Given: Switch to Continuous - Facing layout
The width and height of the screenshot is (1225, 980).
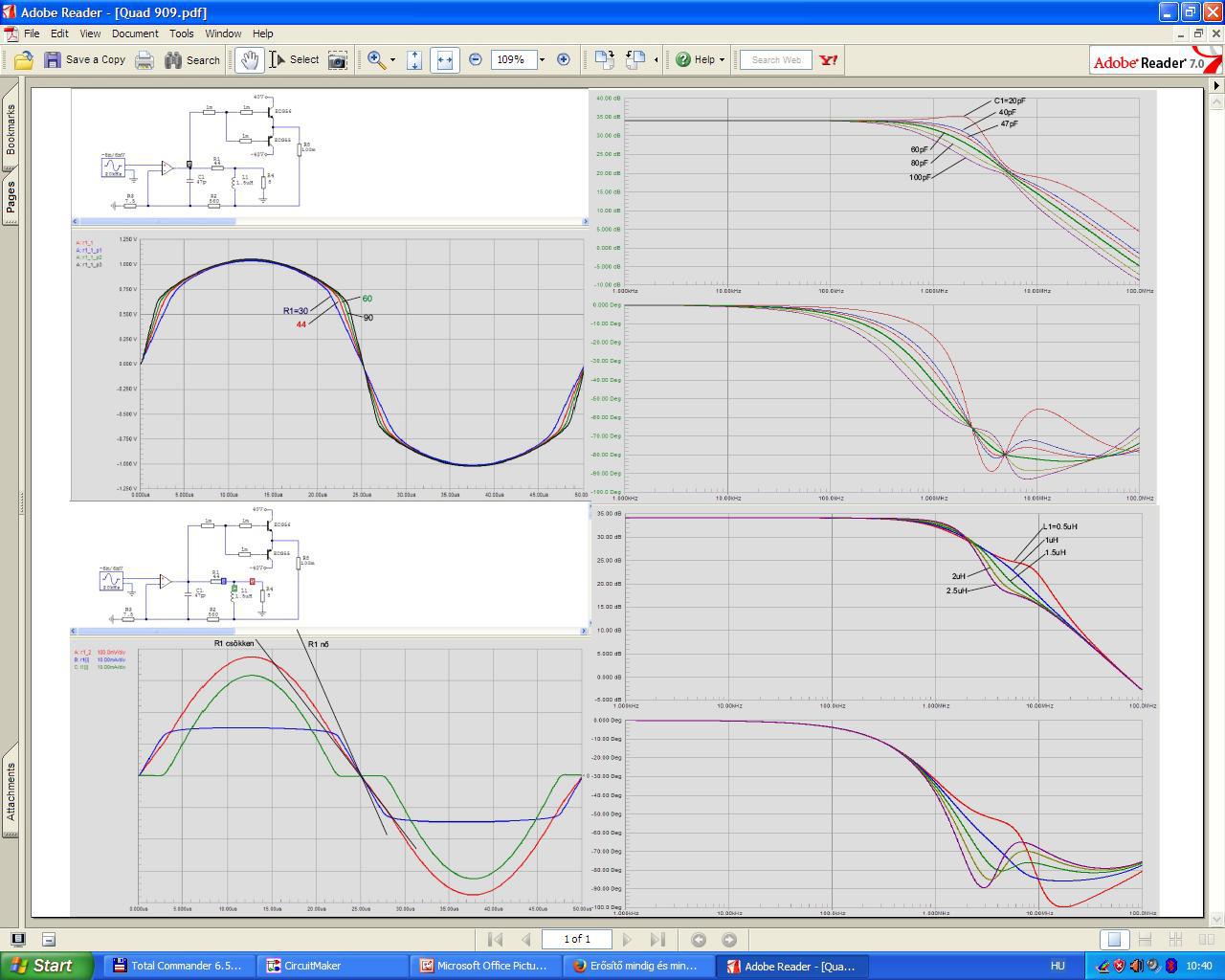Looking at the screenshot, I should click(x=1175, y=940).
